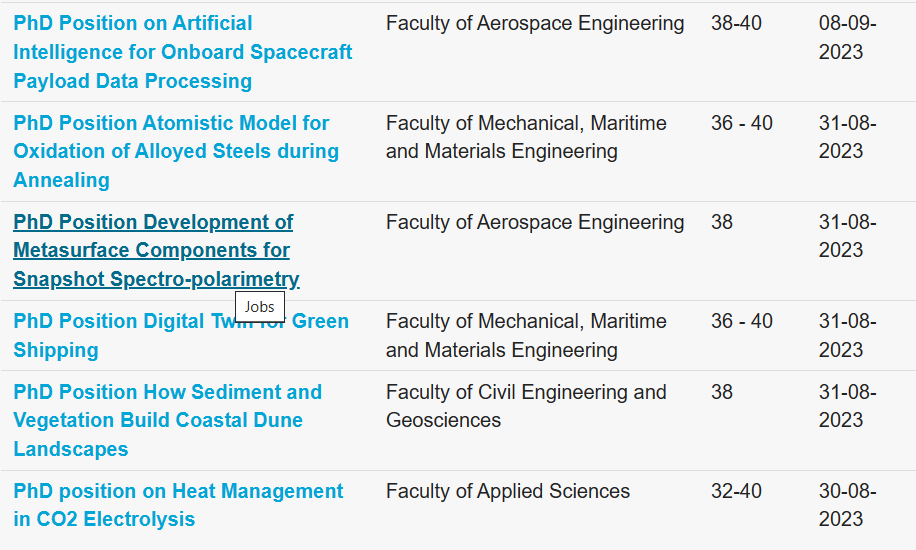Open Metasurface Components Spectro-polarimetry PhD link
This screenshot has height=550, width=916.
pyautogui.click(x=156, y=251)
